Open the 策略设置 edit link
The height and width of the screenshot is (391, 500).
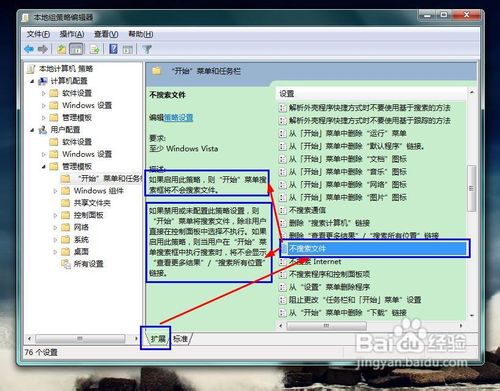178,117
